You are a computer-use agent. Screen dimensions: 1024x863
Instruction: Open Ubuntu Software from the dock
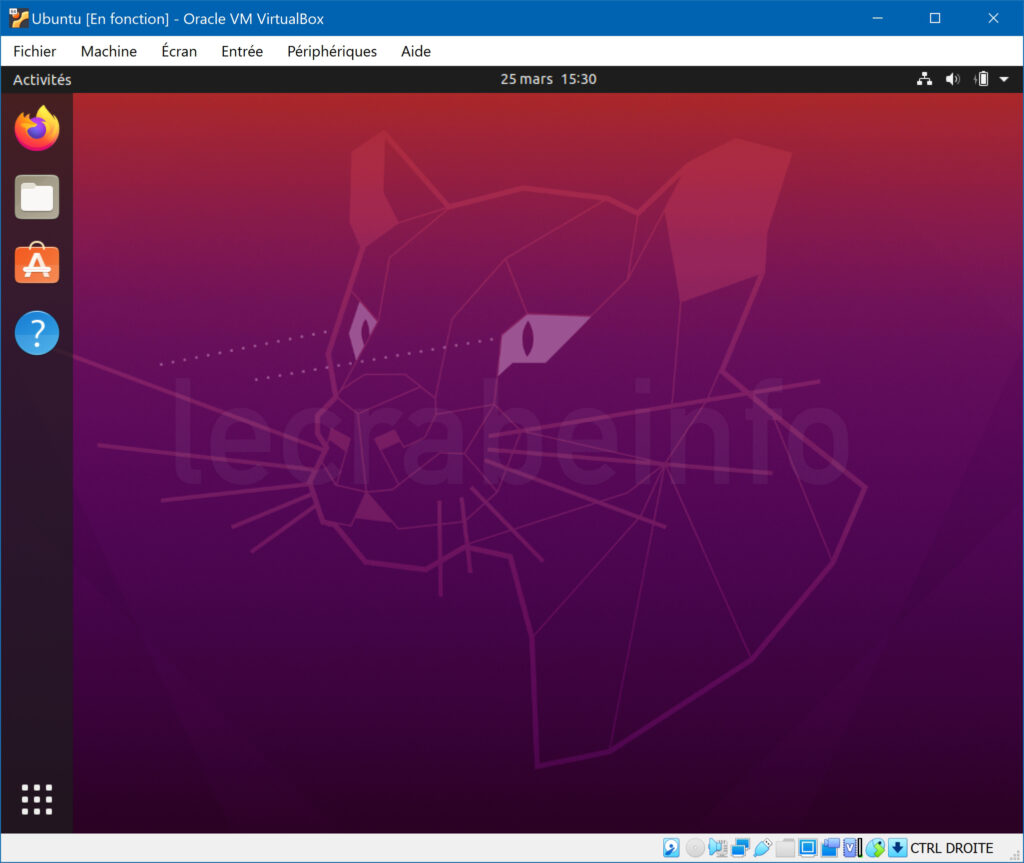[x=37, y=263]
